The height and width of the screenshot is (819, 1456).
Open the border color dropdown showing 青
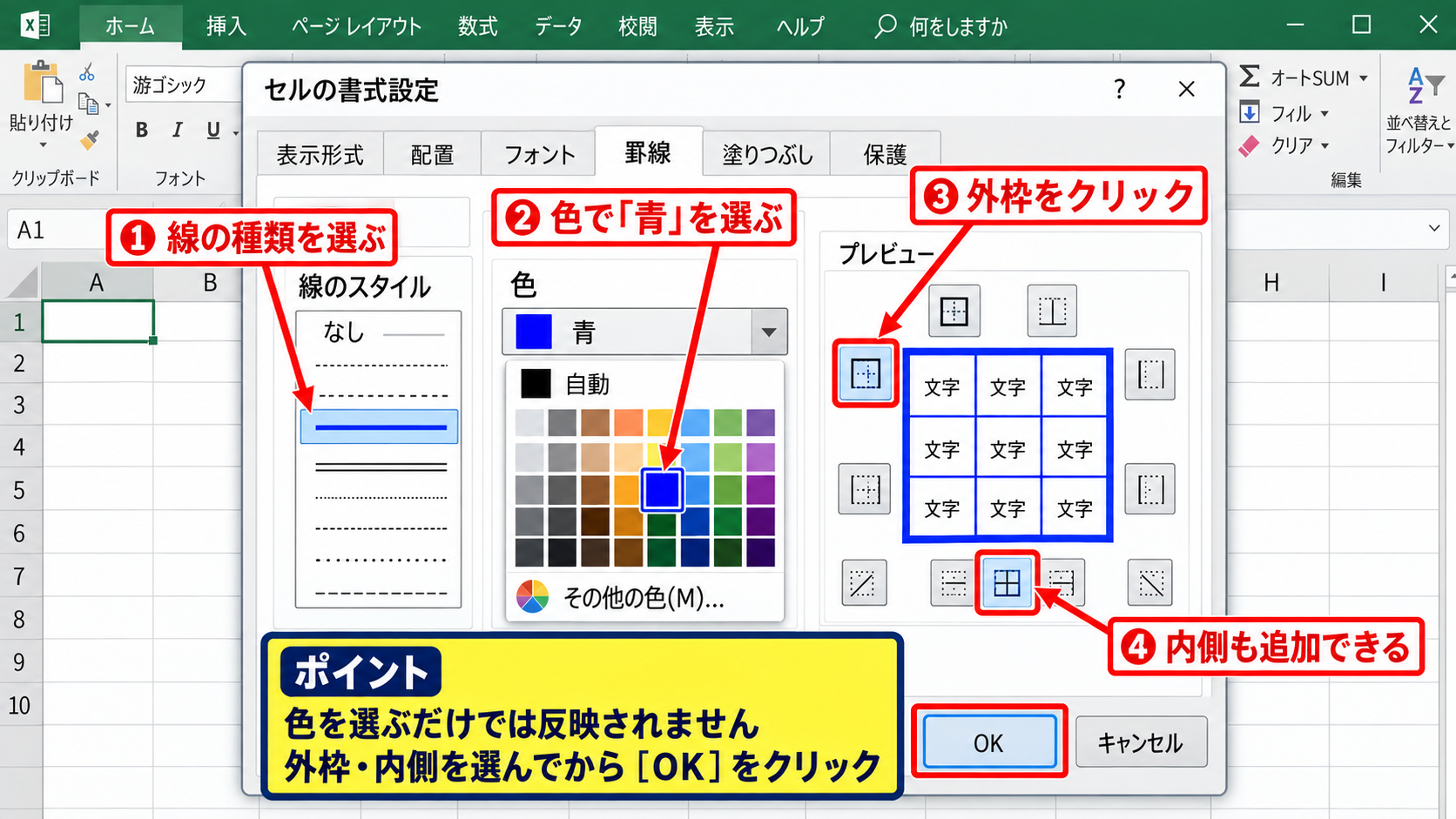tap(644, 332)
